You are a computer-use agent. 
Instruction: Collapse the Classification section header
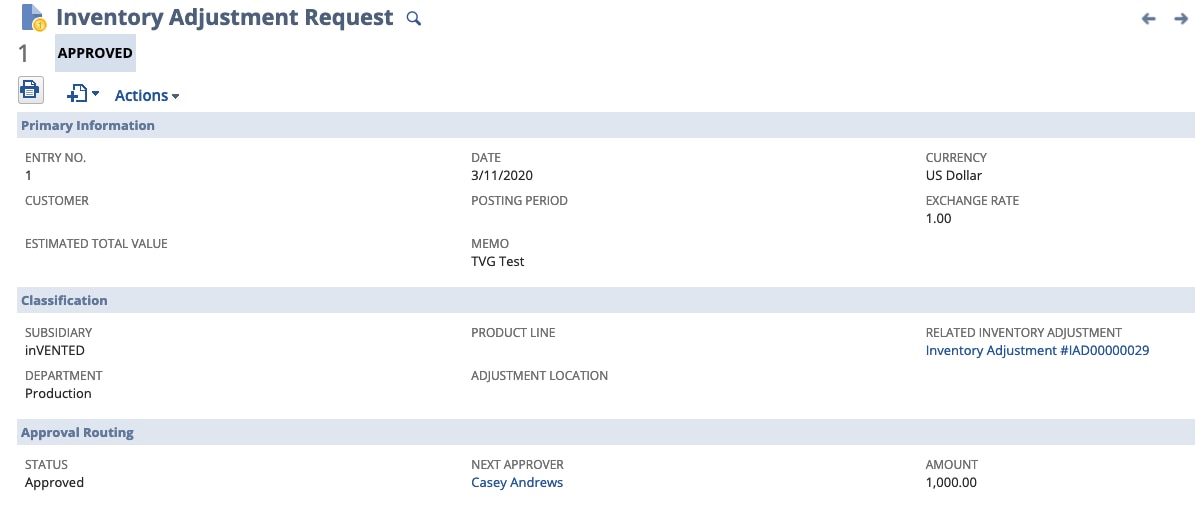click(64, 300)
